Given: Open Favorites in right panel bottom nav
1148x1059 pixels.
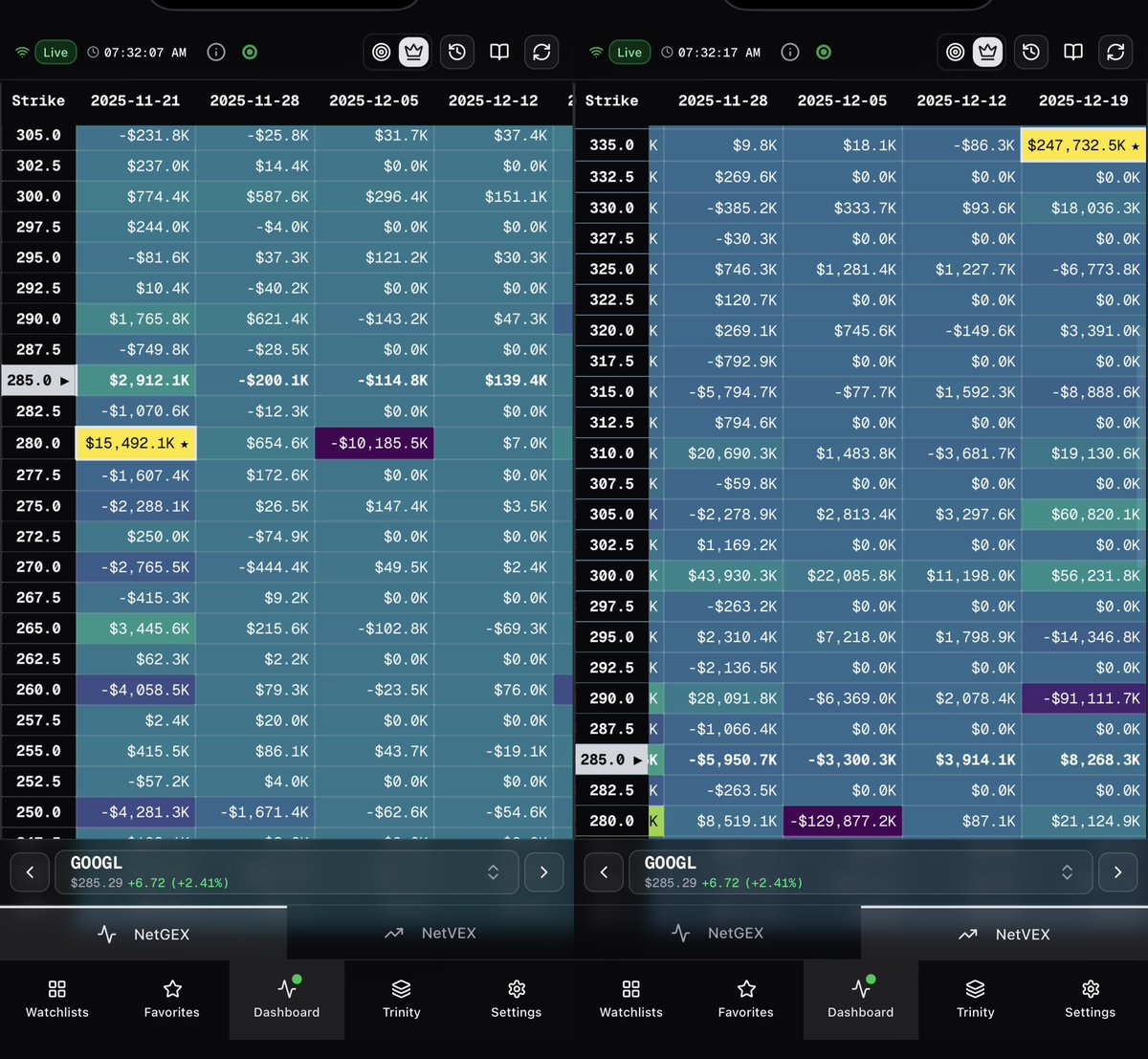Looking at the screenshot, I should [x=746, y=1000].
